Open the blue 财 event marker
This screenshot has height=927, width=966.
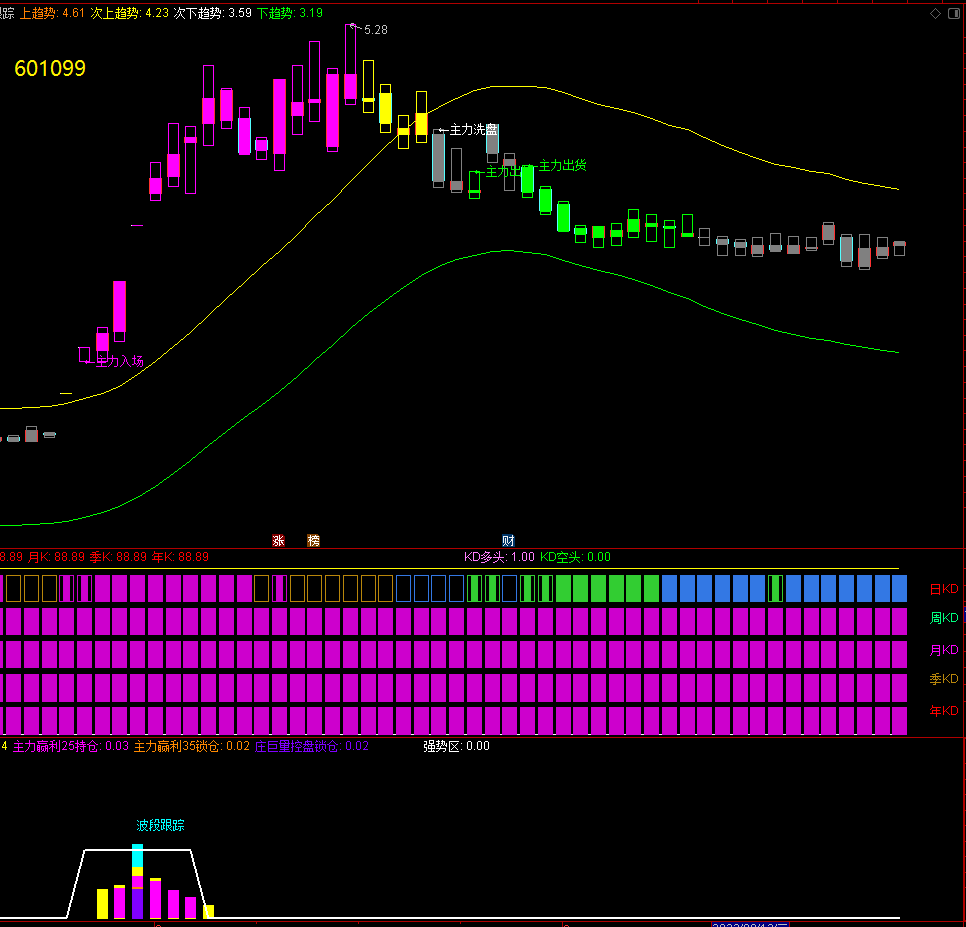pos(508,541)
